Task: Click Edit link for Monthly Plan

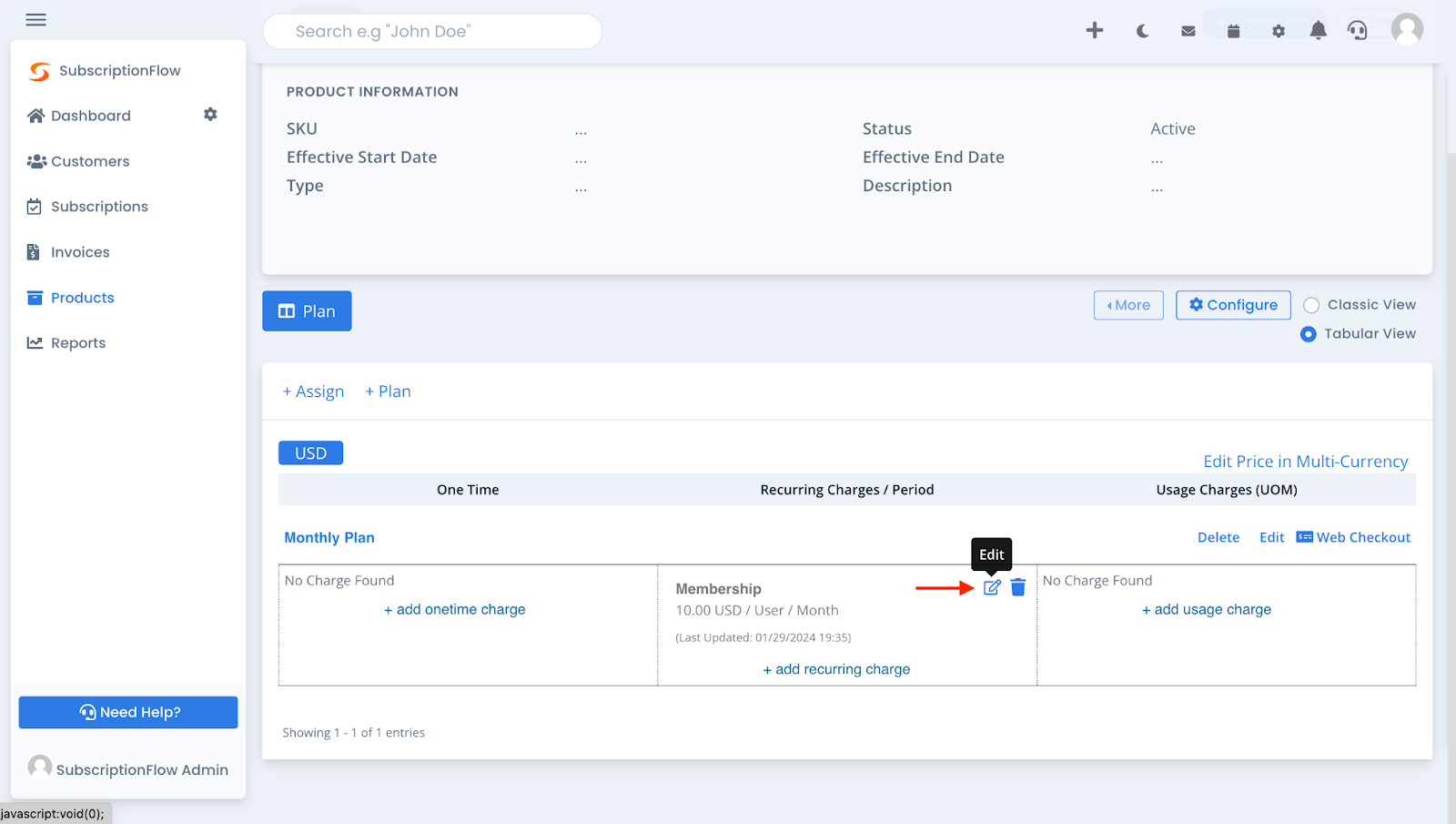Action: tap(1271, 537)
